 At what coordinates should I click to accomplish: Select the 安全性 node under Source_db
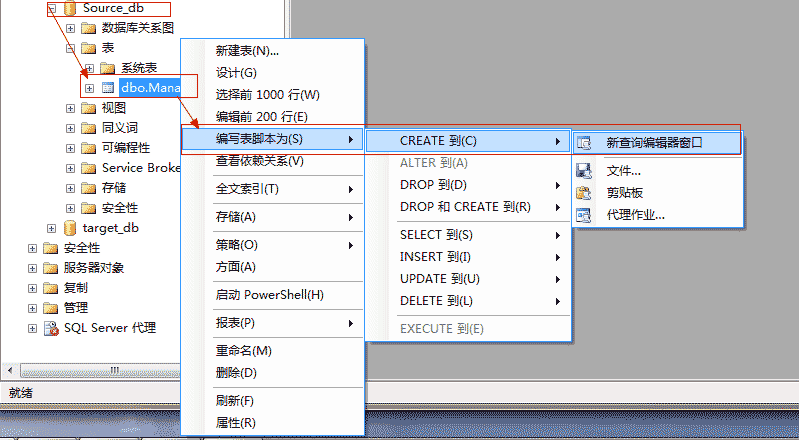click(x=120, y=208)
